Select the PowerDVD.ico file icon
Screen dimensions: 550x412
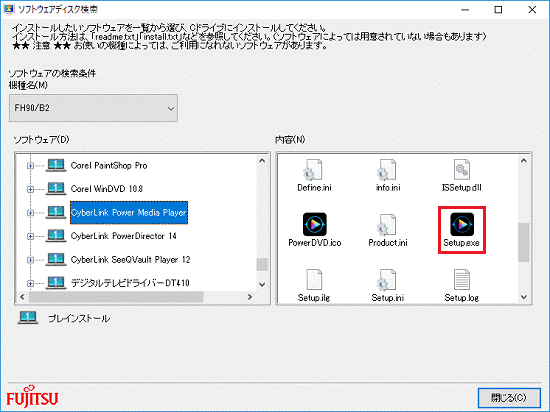tap(315, 224)
